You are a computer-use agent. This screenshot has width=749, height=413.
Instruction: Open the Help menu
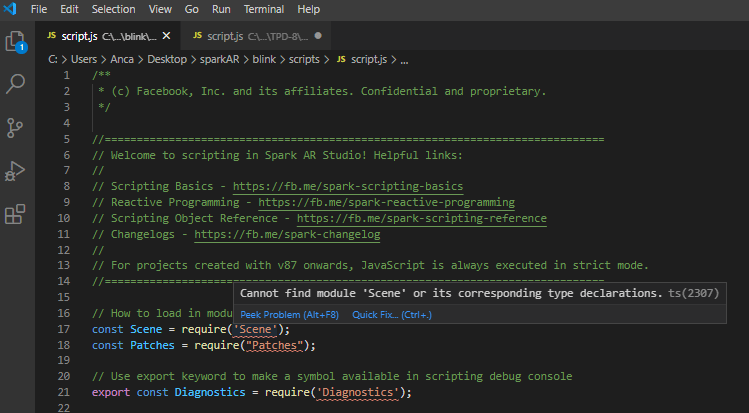[309, 9]
